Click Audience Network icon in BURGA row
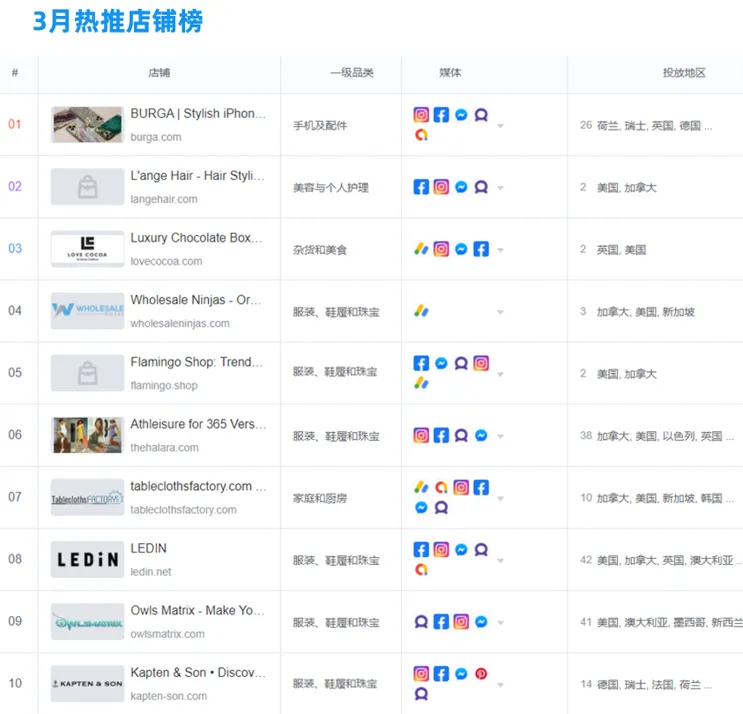743x714 pixels. (481, 115)
